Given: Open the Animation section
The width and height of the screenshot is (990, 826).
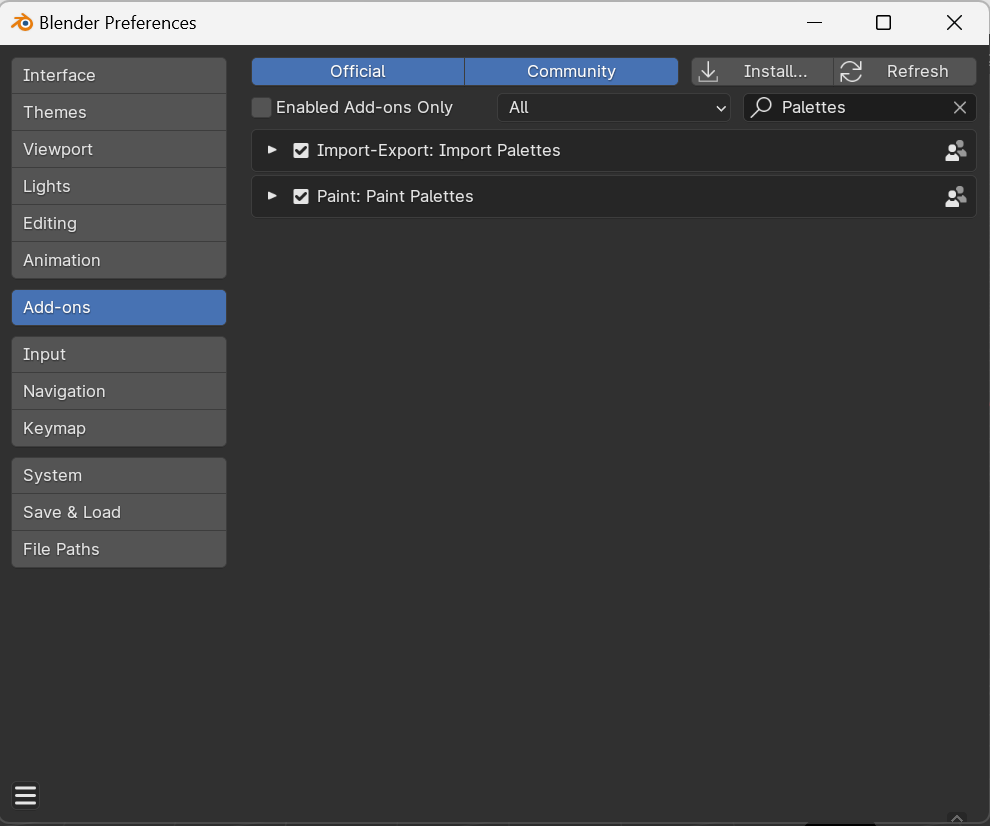Looking at the screenshot, I should pos(119,260).
